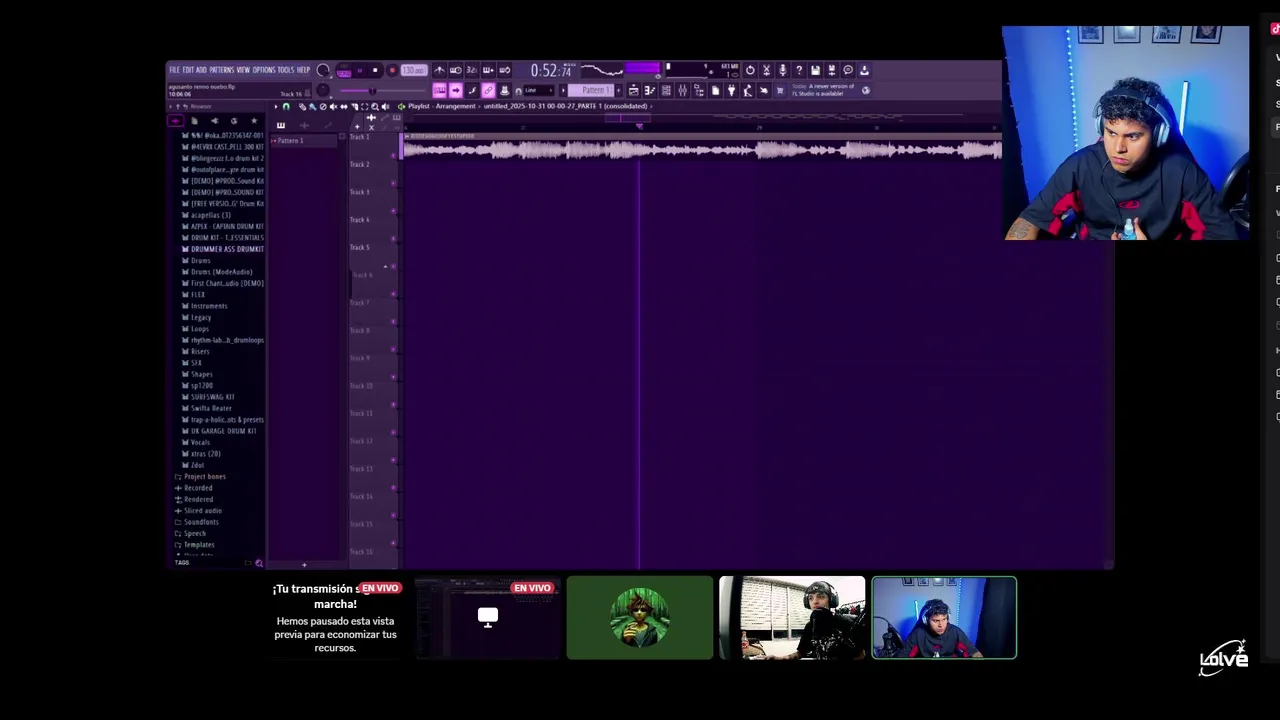Click the one-click recording microphone icon
Screen dimensions: 1280x720
click(x=783, y=70)
